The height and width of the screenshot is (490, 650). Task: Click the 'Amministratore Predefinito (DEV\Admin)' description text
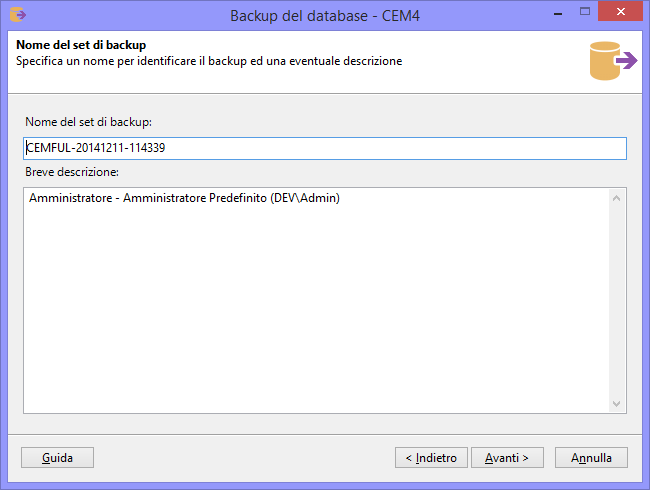[231, 198]
